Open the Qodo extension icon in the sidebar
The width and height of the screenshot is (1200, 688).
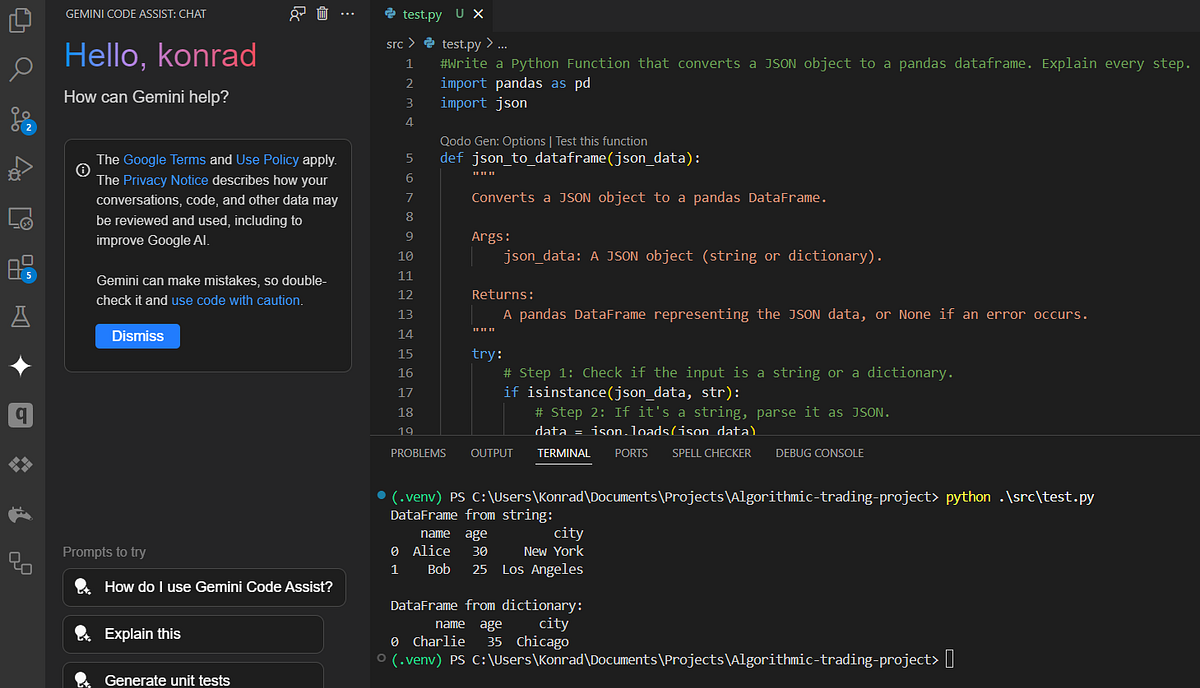[22, 414]
